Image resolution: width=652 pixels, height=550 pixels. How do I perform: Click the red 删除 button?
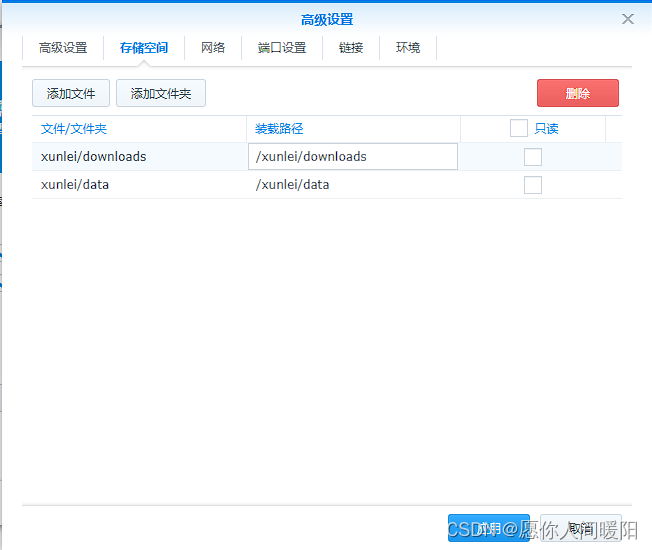(578, 93)
